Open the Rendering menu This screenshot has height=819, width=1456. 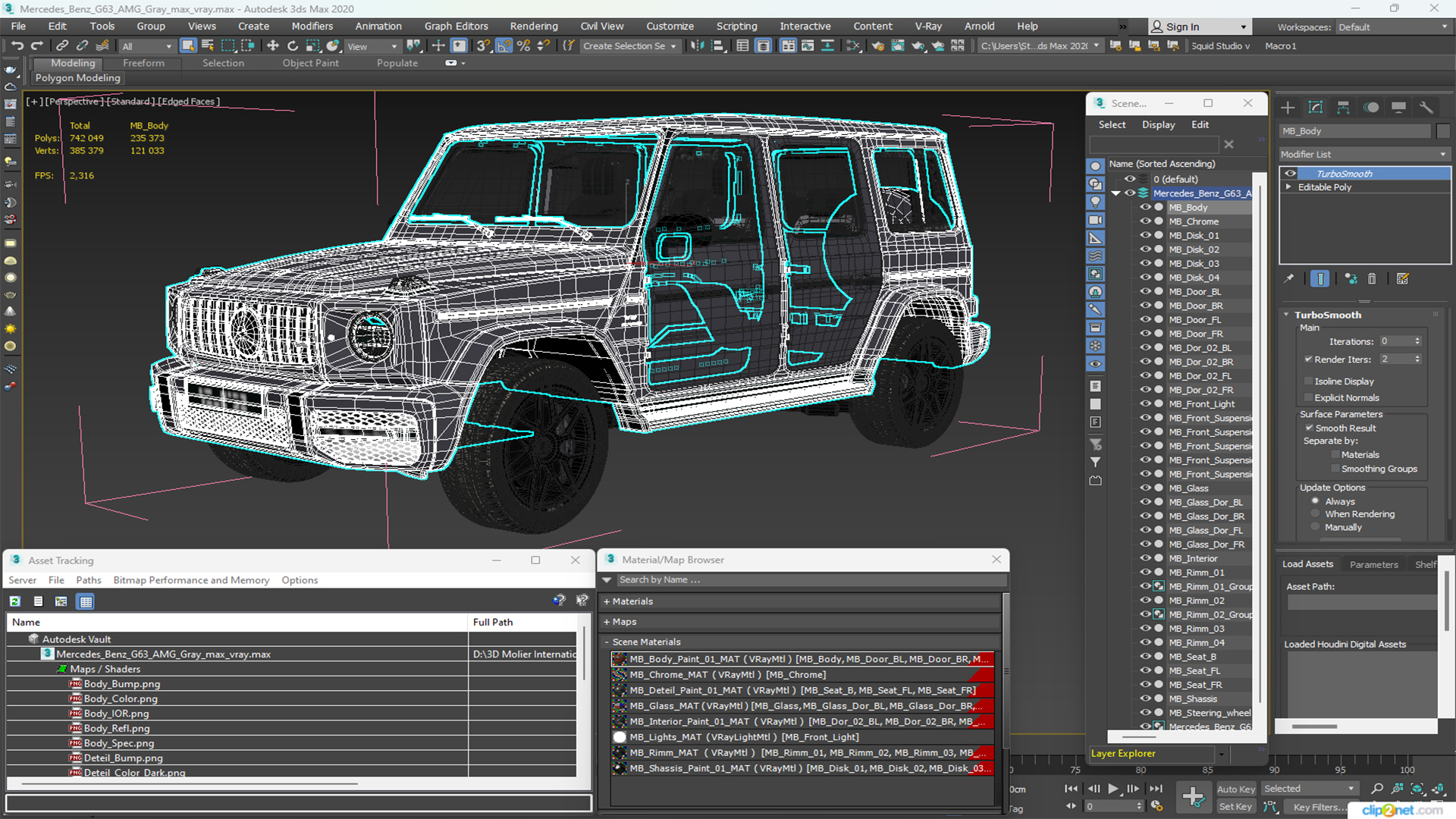click(533, 27)
